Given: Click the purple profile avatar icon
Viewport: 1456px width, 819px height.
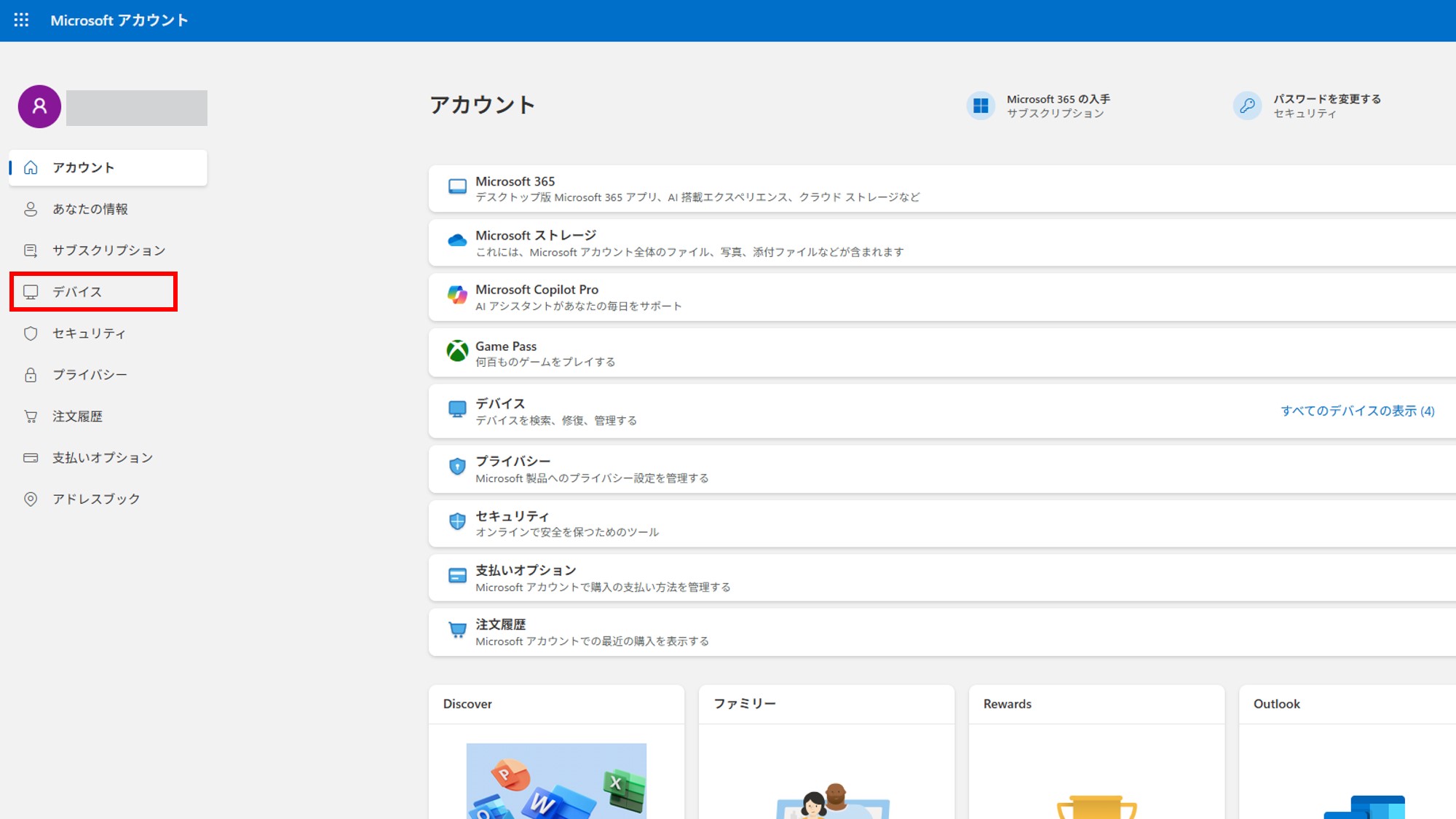Looking at the screenshot, I should 39,106.
